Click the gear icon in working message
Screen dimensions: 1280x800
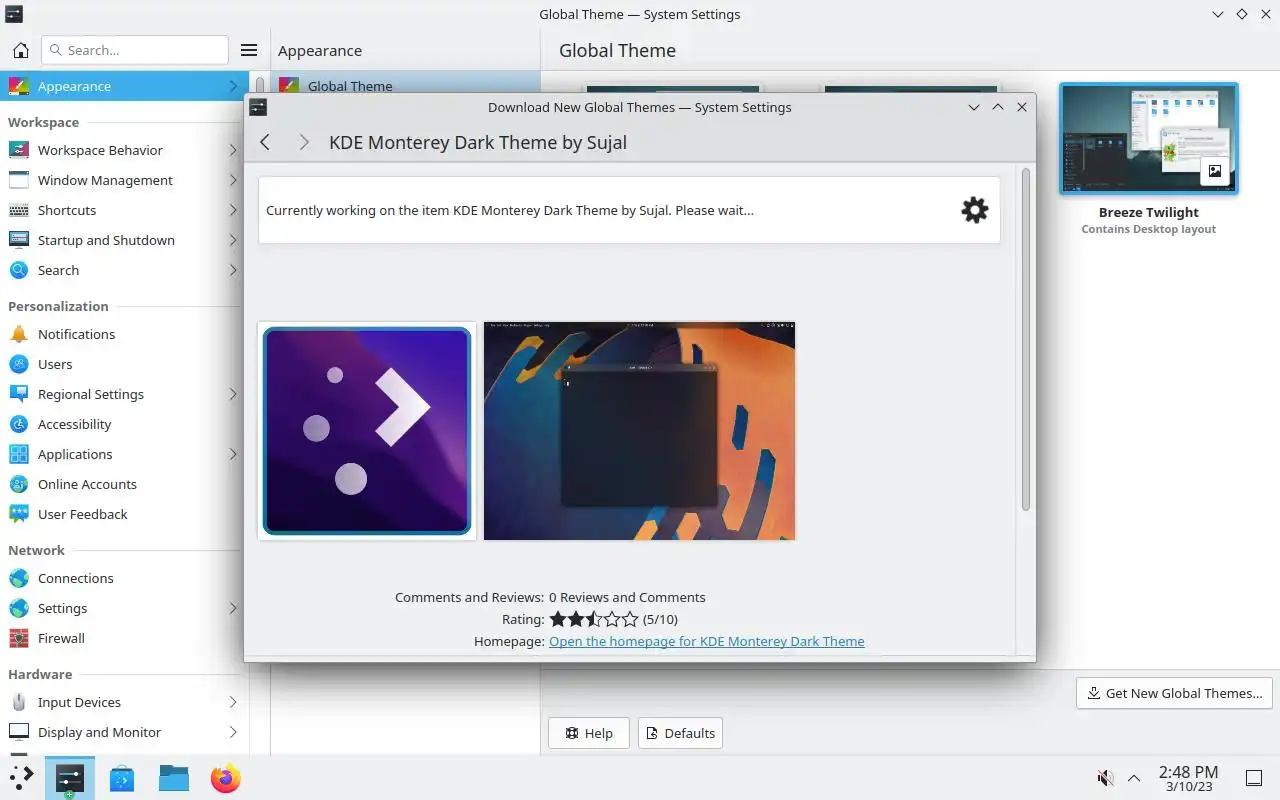(974, 210)
